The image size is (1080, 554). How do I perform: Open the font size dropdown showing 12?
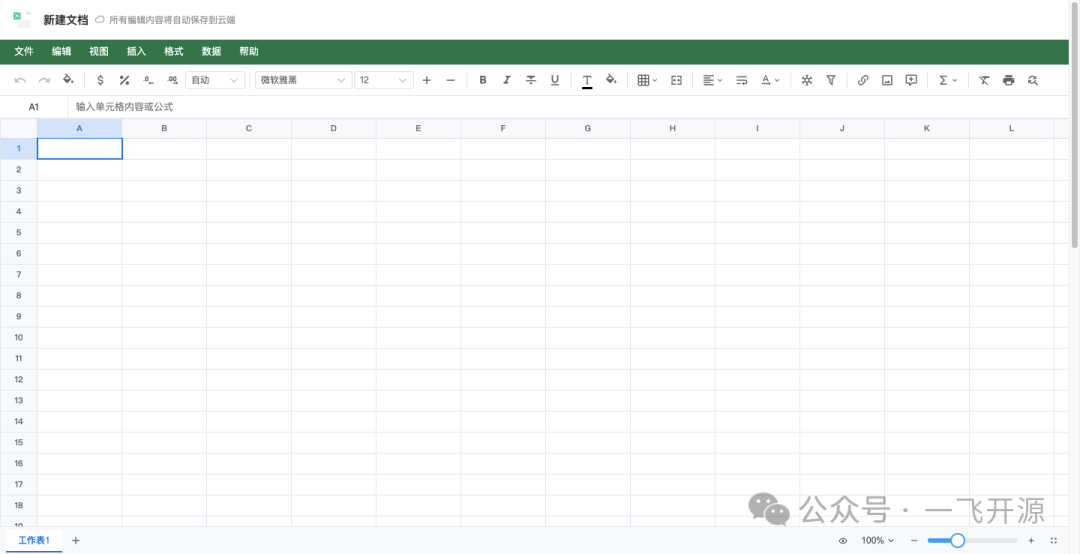[384, 80]
